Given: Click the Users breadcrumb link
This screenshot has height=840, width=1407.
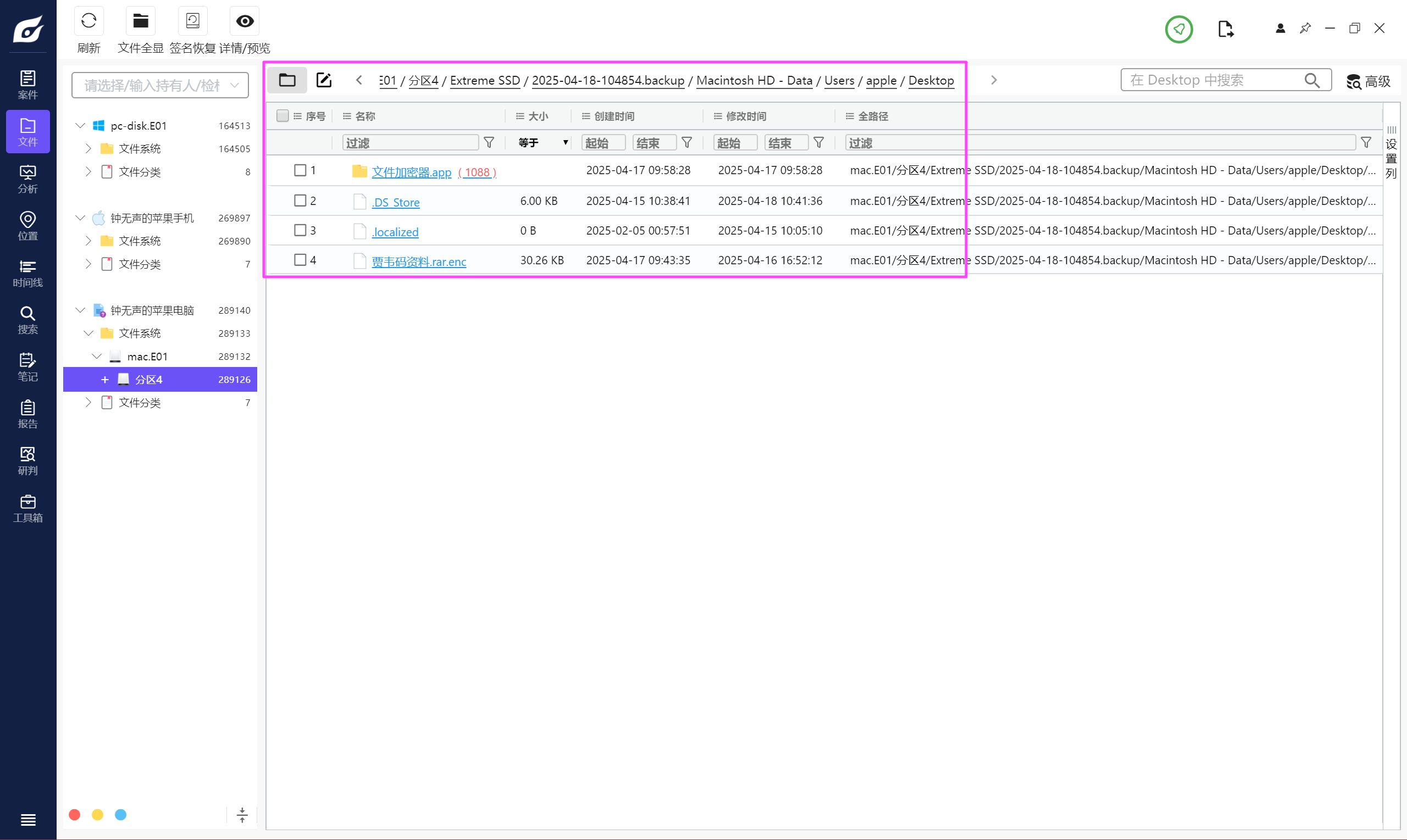Looking at the screenshot, I should pos(839,80).
